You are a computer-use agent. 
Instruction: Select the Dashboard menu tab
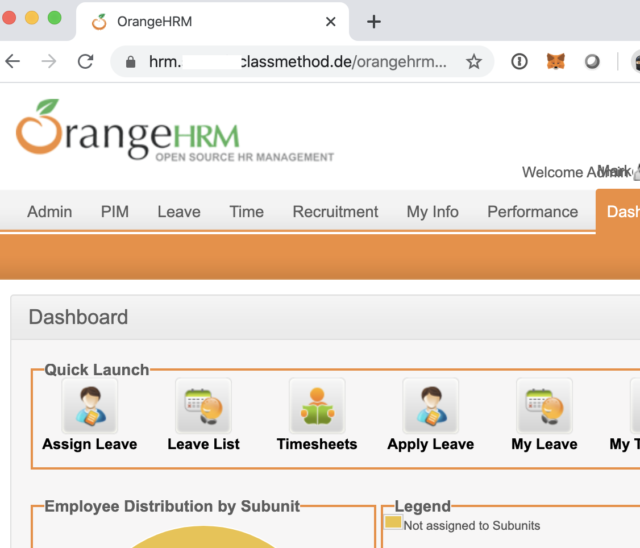[618, 212]
